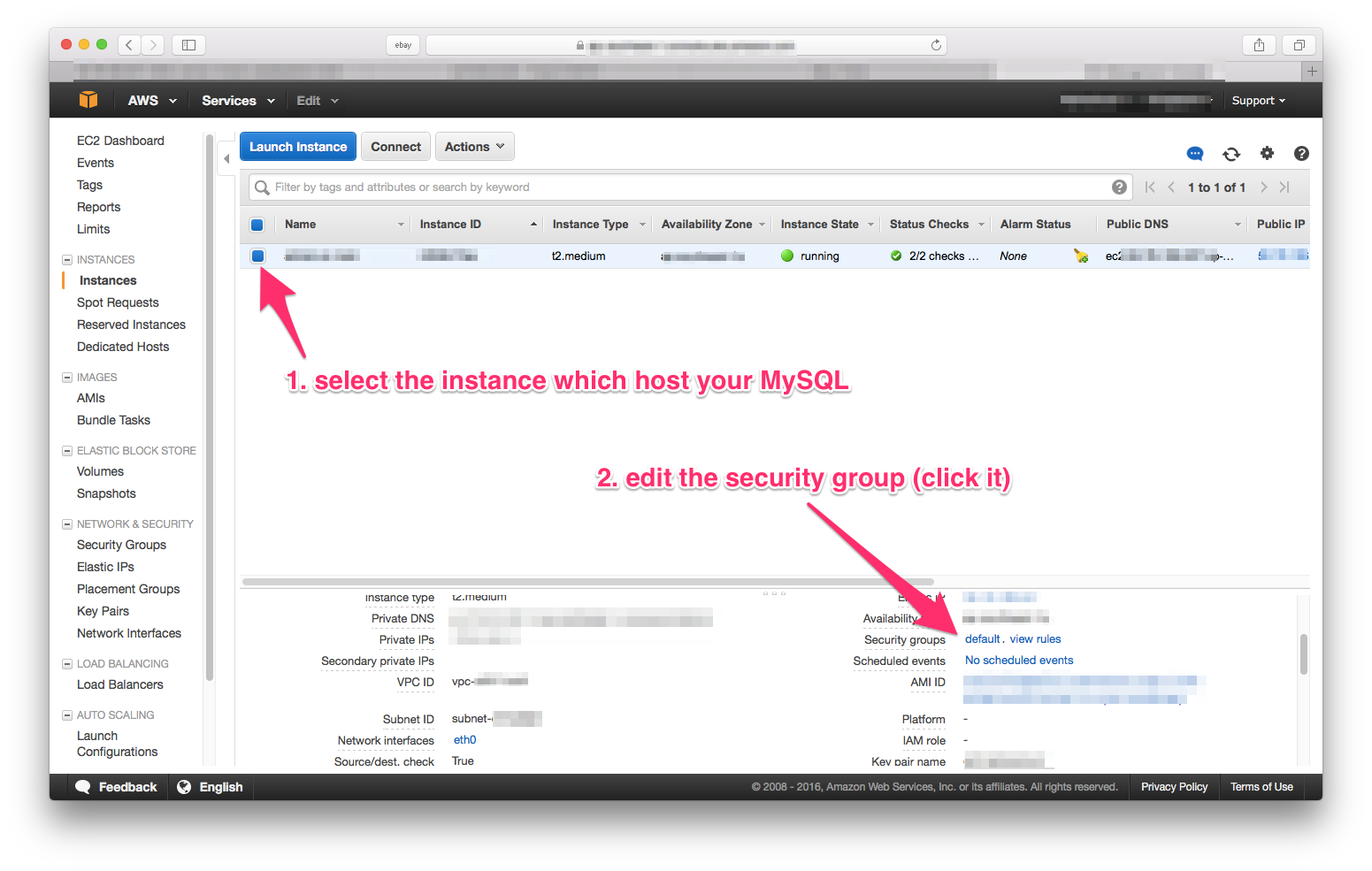Click the filter by tags search field
1372x871 pixels.
pyautogui.click(x=690, y=187)
